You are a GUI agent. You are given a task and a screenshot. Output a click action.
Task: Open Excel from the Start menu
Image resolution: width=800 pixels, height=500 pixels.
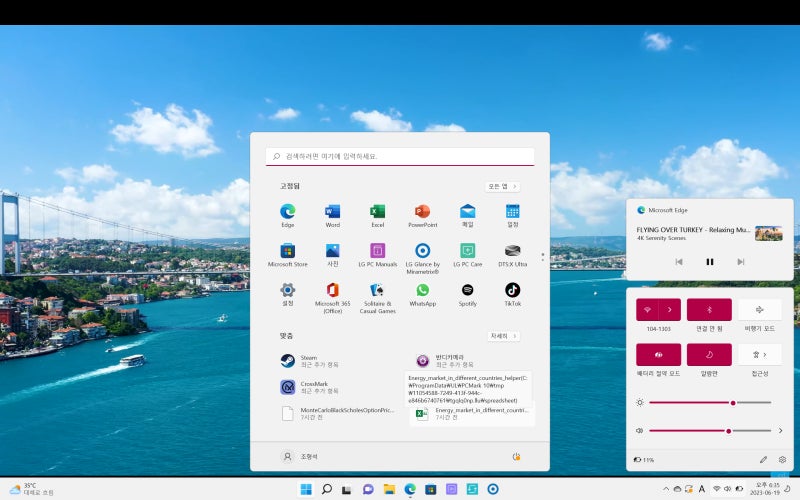(378, 215)
